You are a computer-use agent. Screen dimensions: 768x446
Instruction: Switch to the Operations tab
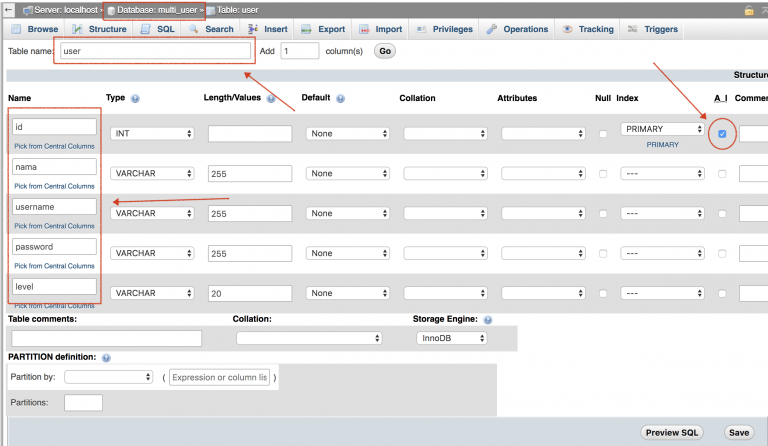point(517,29)
